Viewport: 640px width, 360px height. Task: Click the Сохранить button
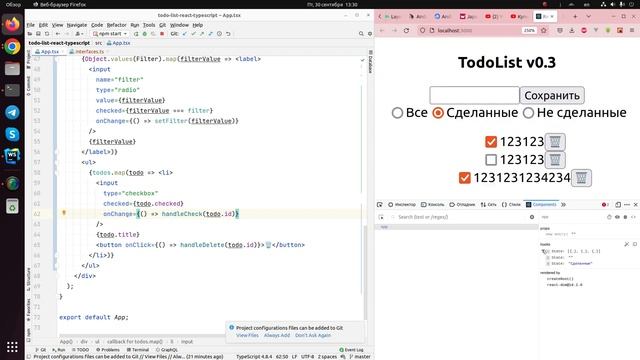[552, 95]
